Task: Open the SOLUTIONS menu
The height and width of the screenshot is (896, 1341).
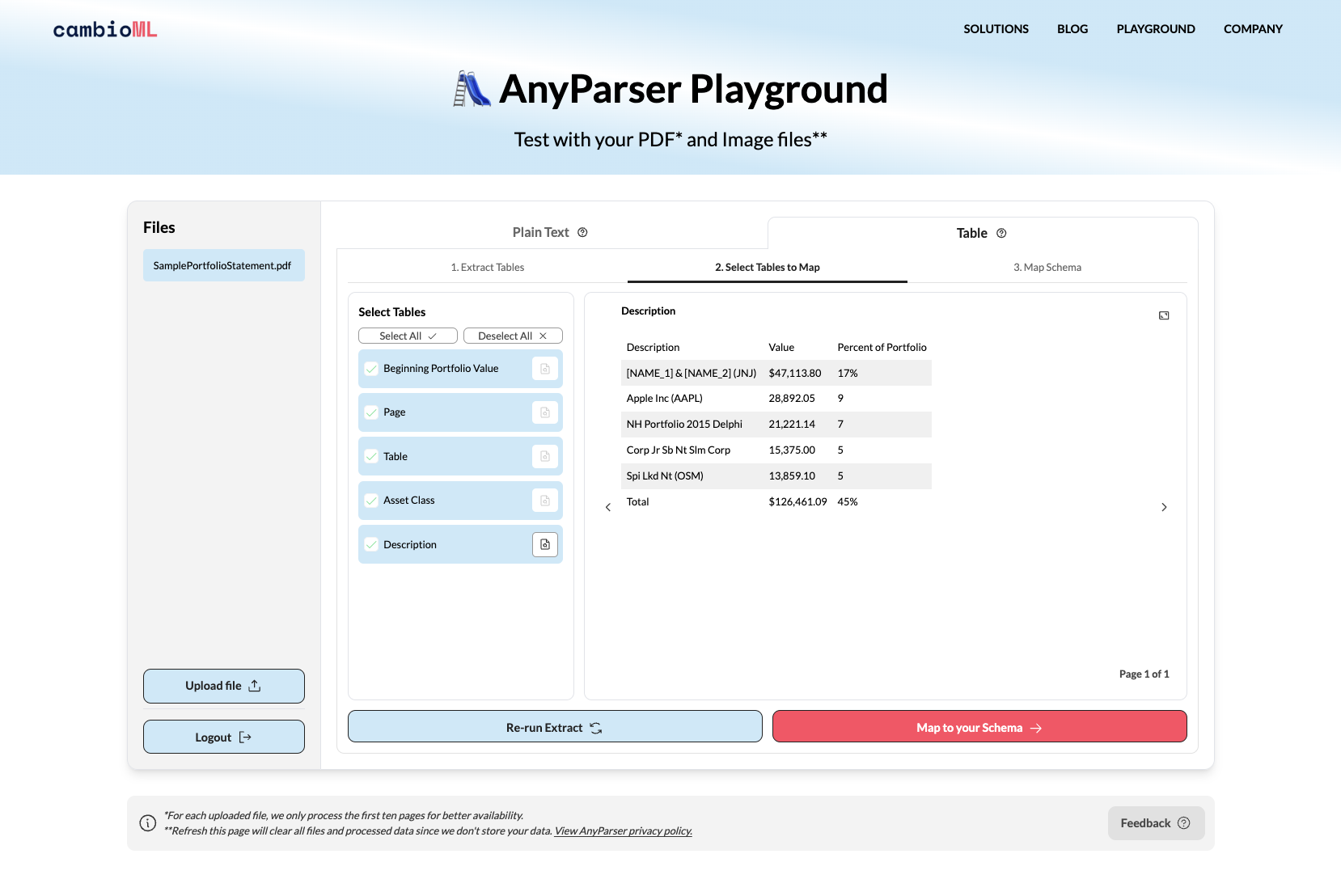Action: (x=996, y=29)
